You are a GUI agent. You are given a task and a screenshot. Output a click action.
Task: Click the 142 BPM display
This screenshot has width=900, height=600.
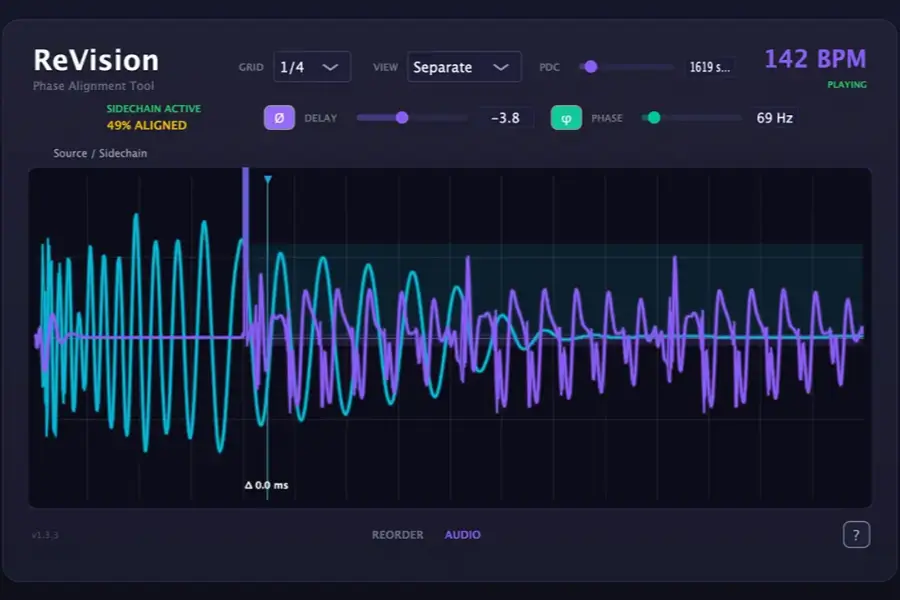pos(815,58)
